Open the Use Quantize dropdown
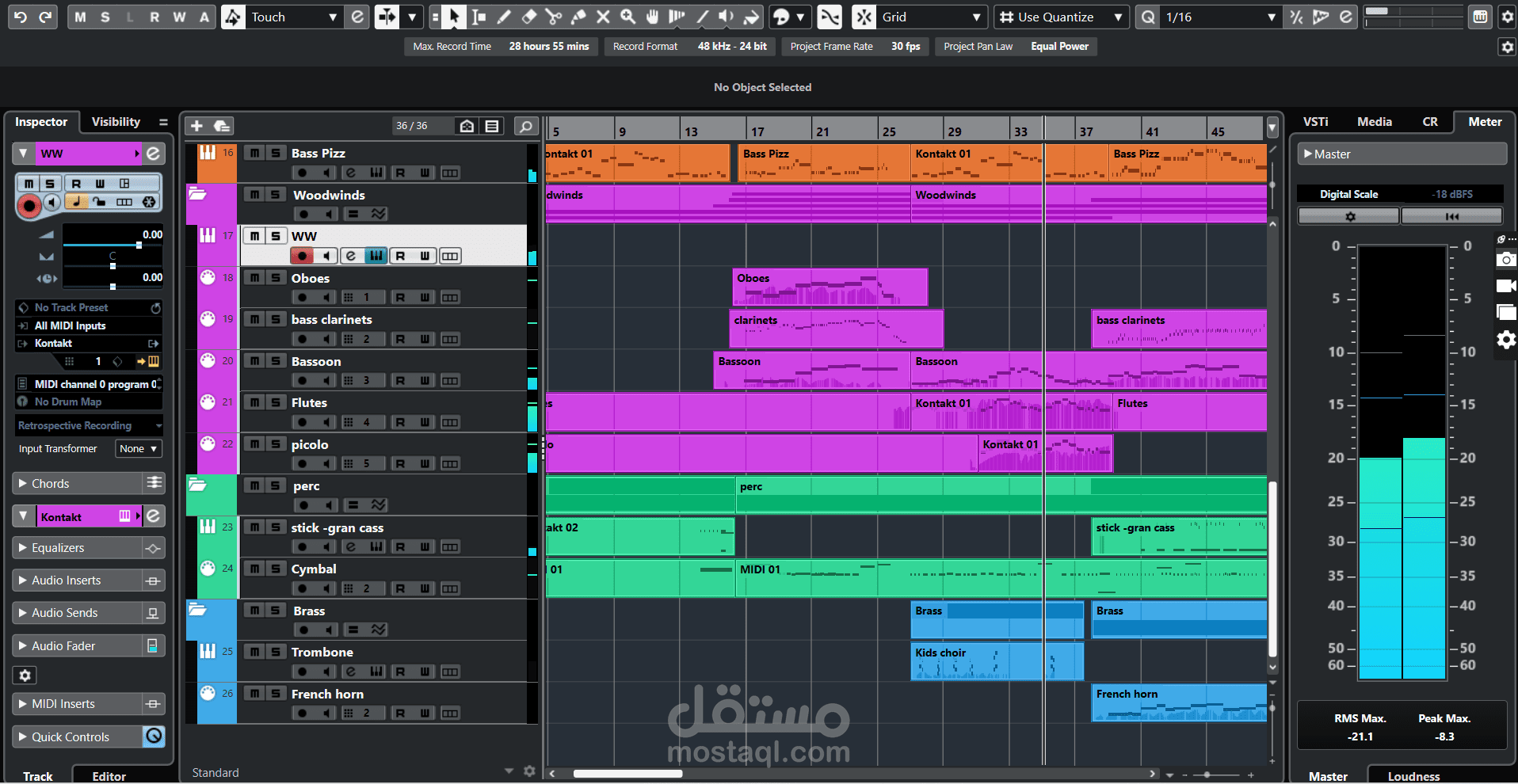Image resolution: width=1518 pixels, height=784 pixels. click(x=1061, y=17)
